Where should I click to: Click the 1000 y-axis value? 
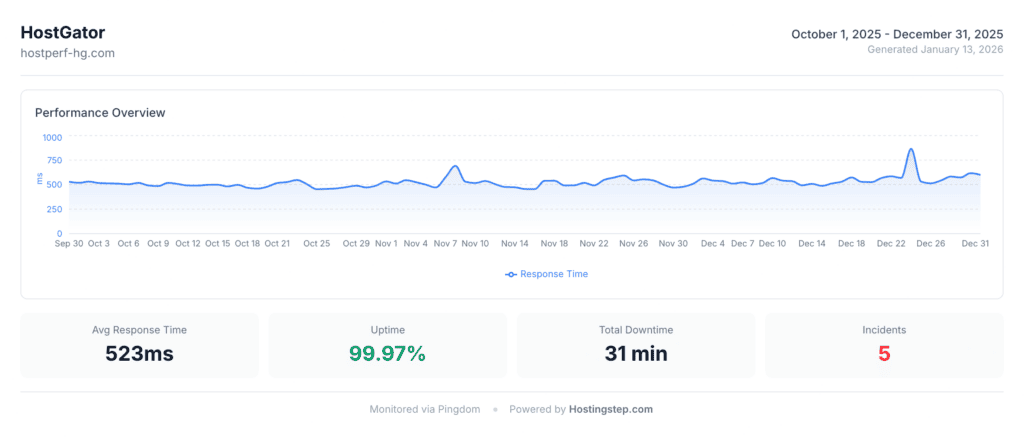point(52,138)
